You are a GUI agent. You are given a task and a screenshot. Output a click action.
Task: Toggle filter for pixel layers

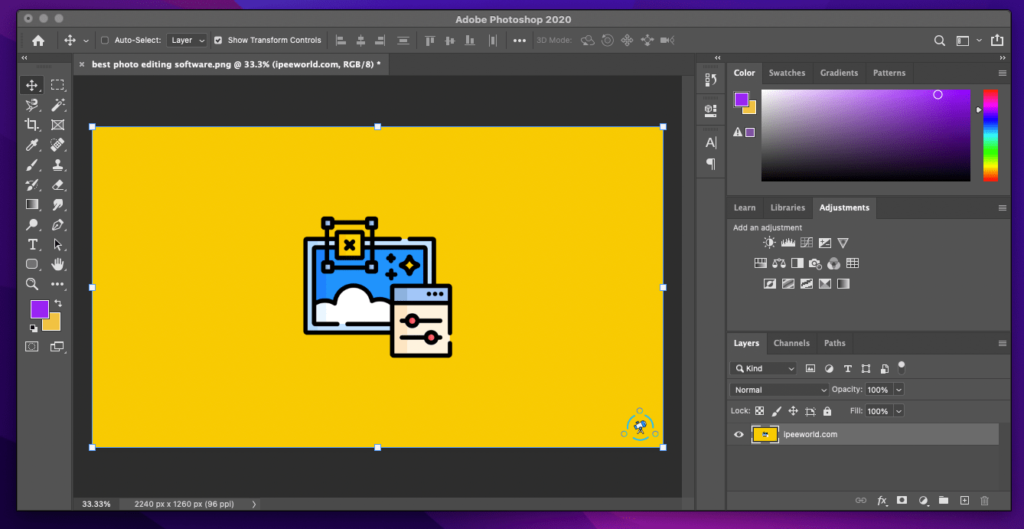click(810, 368)
